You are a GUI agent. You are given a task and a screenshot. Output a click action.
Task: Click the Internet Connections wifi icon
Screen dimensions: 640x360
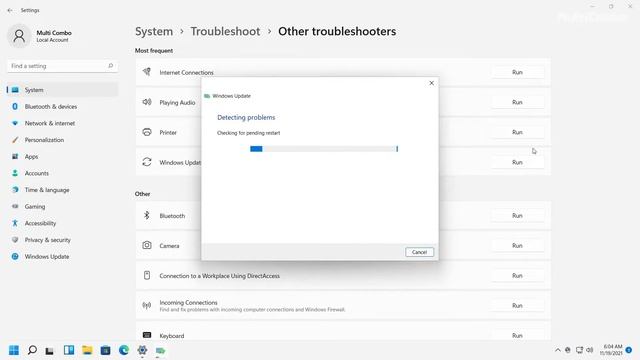tap(147, 72)
